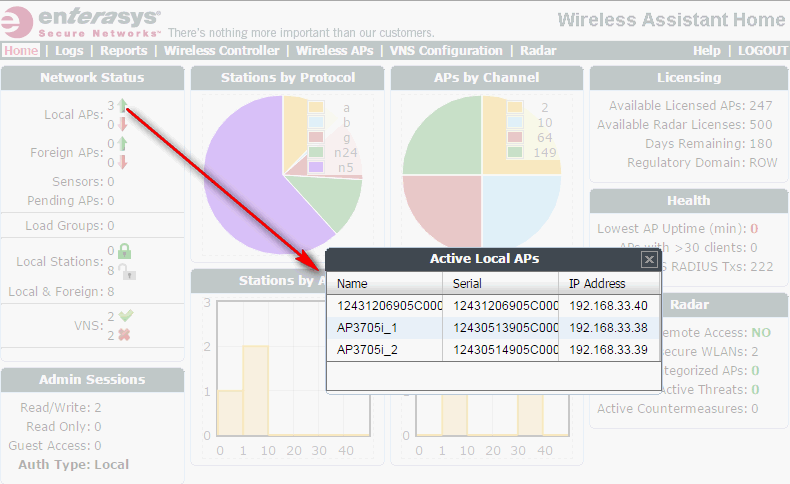Click Active Countermeasures: 0
Viewport: 790px width, 484px height.
(x=678, y=408)
